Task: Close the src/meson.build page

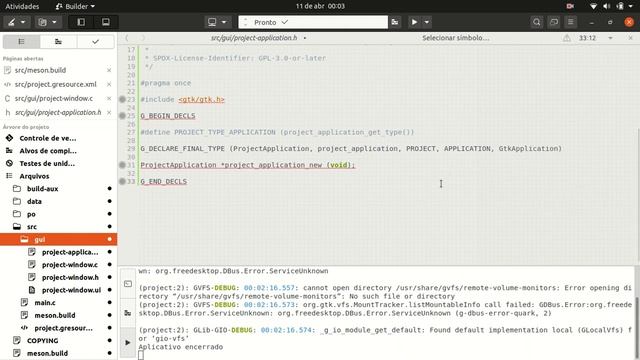Action: click(x=109, y=70)
